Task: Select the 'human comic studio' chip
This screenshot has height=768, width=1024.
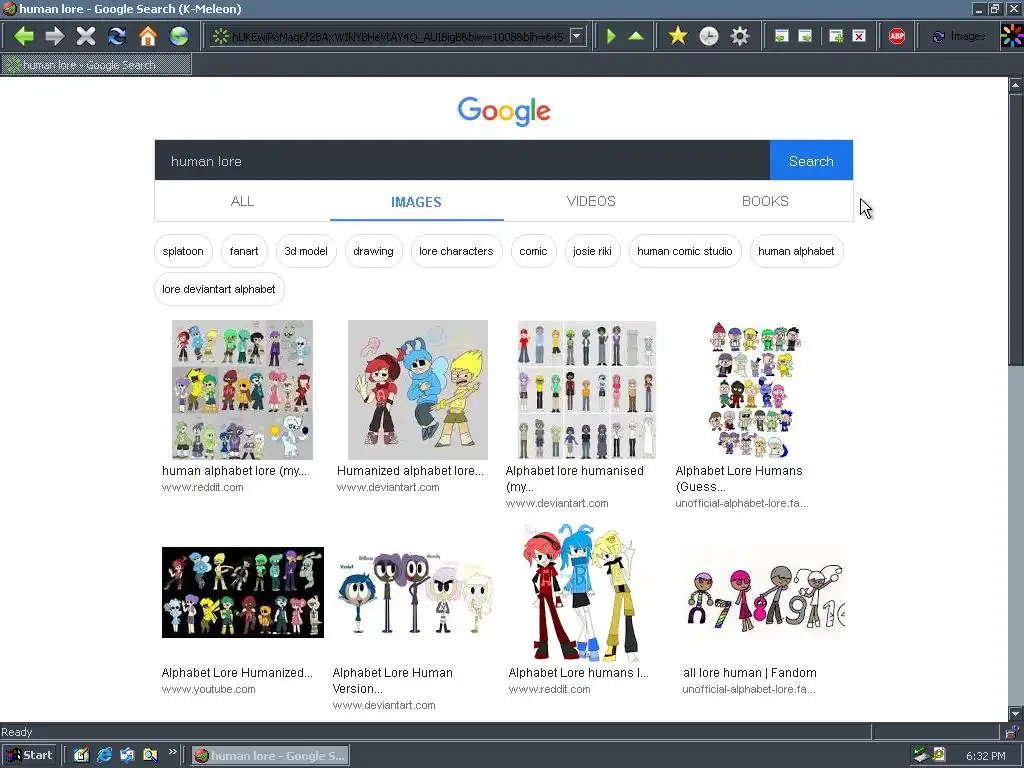Action: point(685,251)
